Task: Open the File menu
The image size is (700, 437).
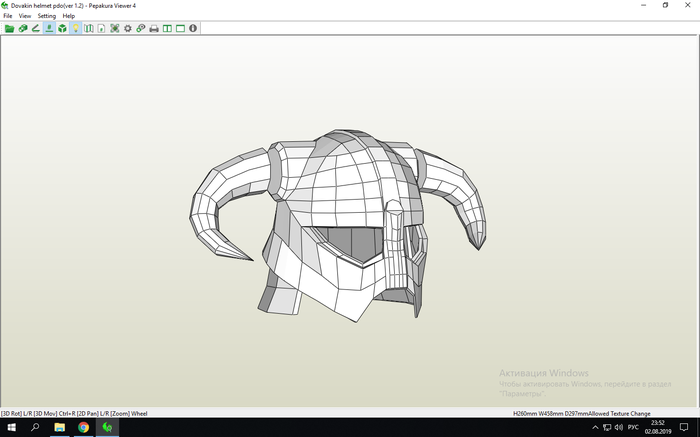Action: (8, 16)
